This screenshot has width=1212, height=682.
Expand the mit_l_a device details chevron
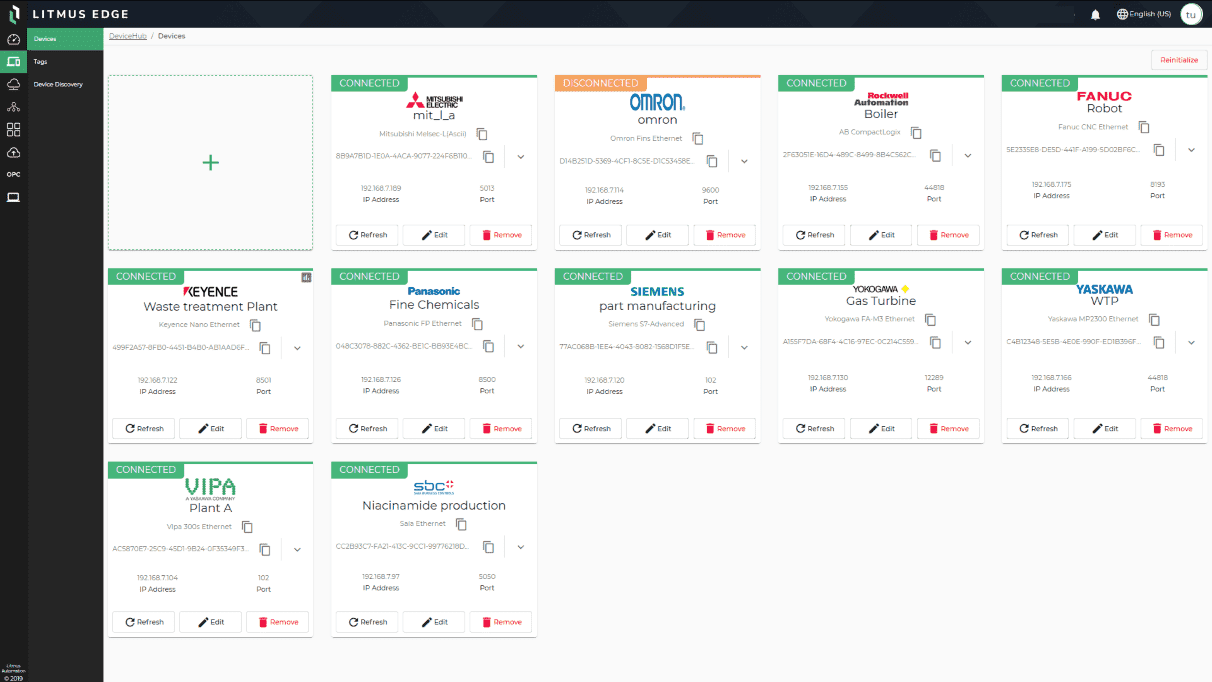click(521, 157)
